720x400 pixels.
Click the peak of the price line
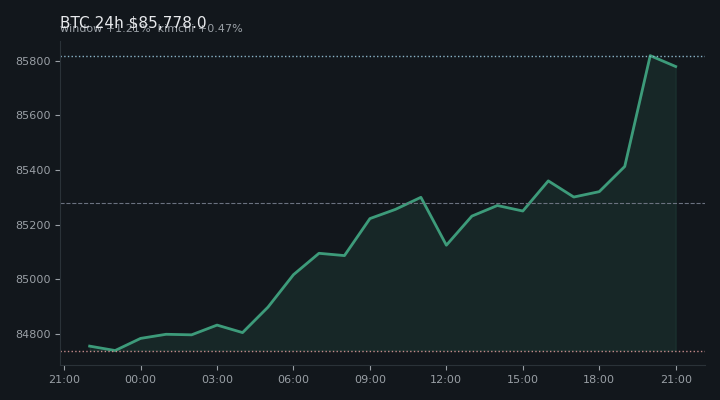650,56
